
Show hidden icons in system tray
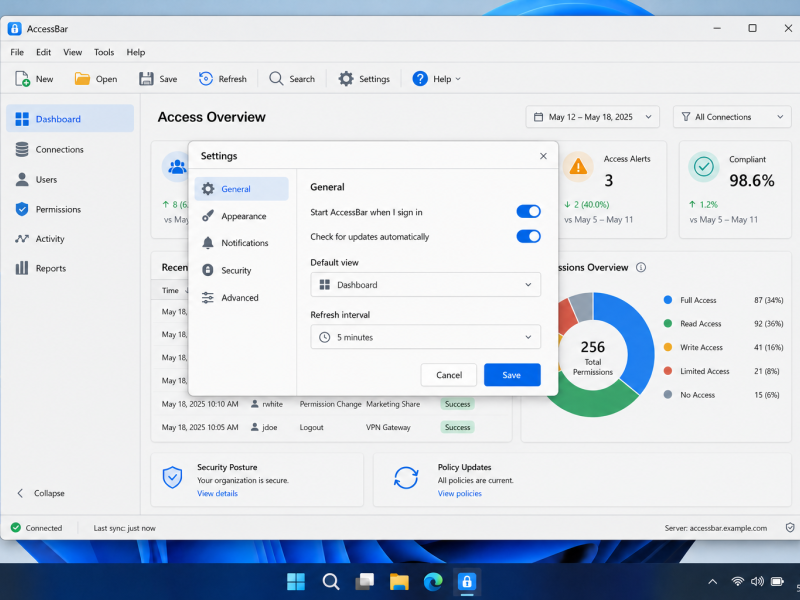713,582
